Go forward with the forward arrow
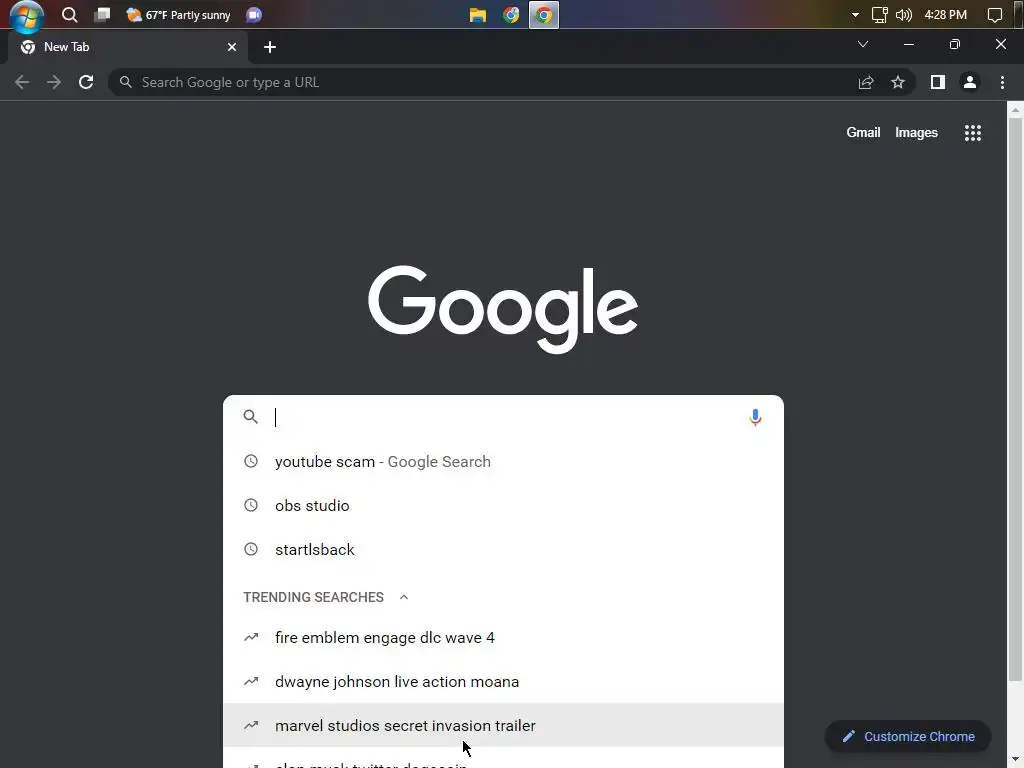The height and width of the screenshot is (768, 1024). (54, 82)
